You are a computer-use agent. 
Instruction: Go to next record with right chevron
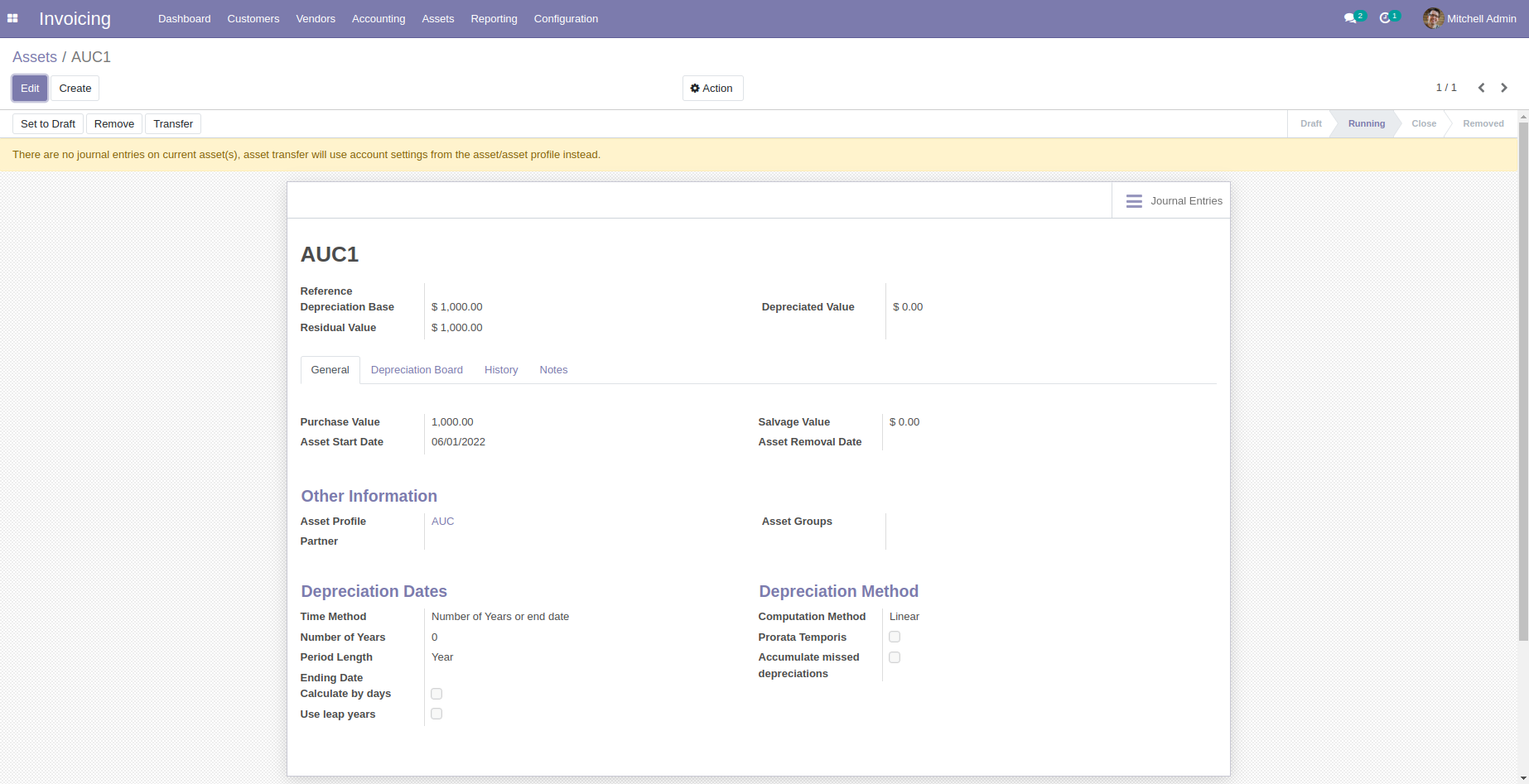tap(1504, 88)
